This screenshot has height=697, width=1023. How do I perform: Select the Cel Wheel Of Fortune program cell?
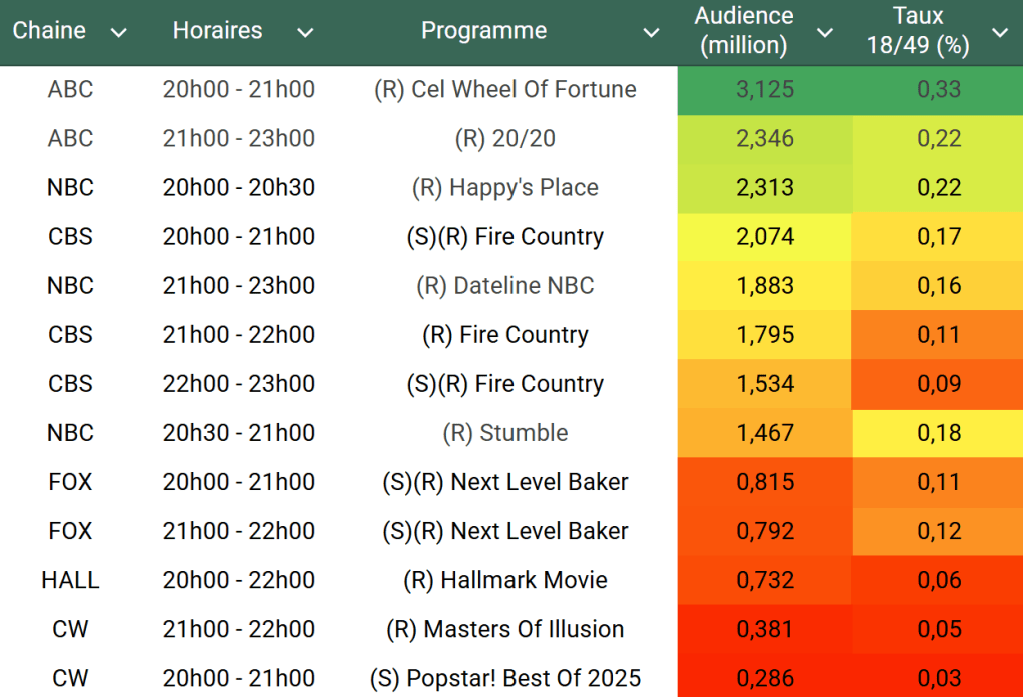click(x=505, y=89)
